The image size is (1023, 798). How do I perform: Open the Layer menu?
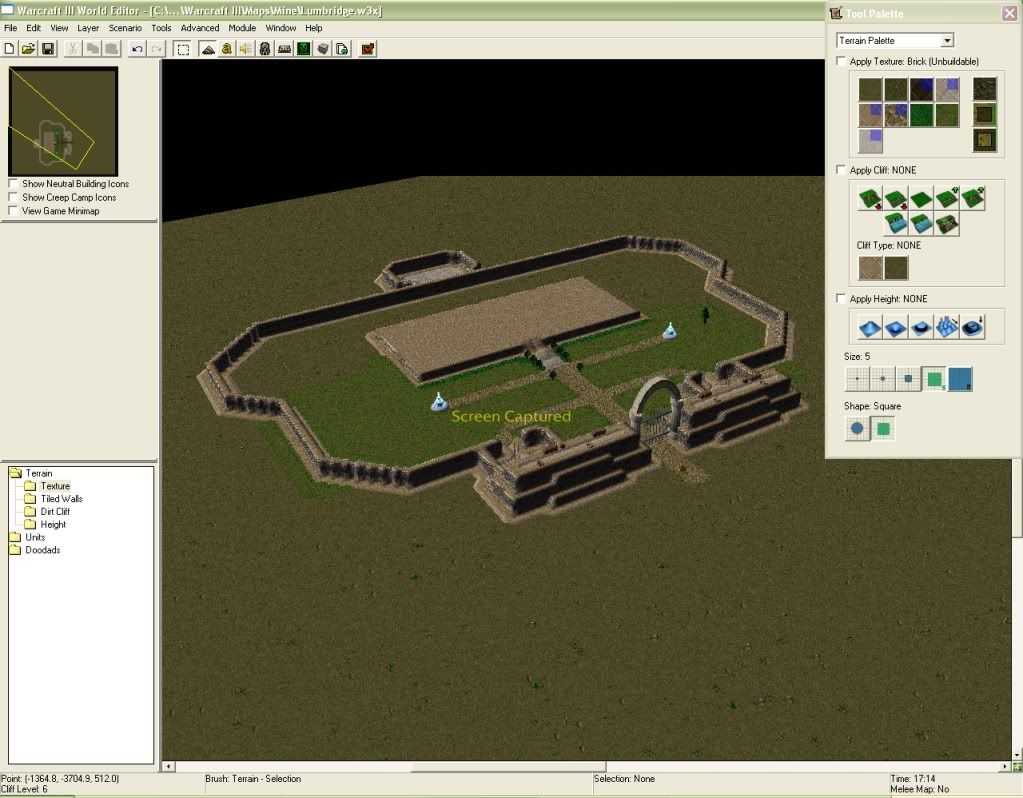tap(88, 28)
